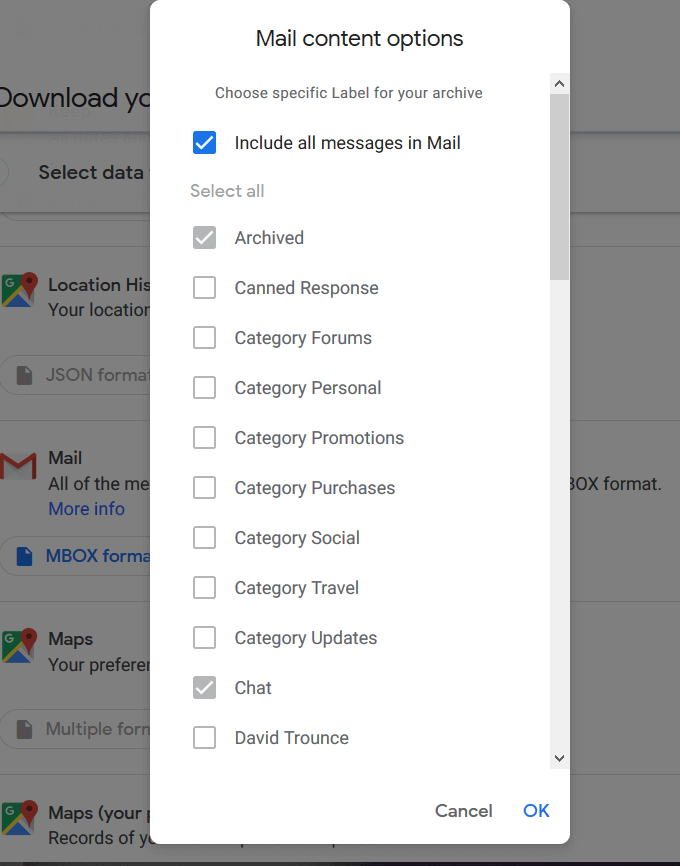Viewport: 680px width, 866px height.
Task: Click the Multiple formats file icon
Action: (24, 730)
